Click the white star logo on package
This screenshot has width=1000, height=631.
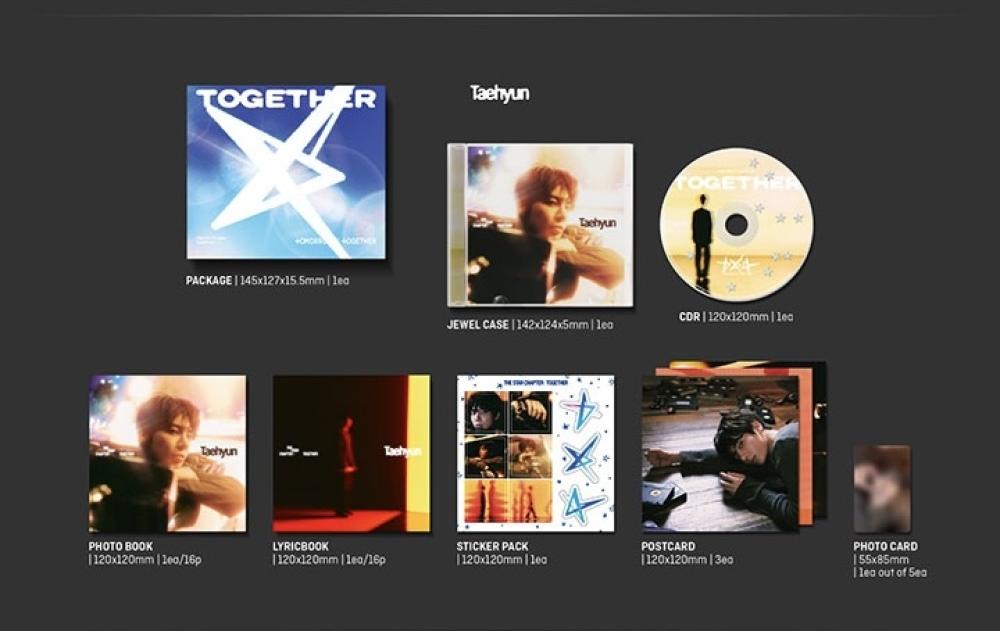click(281, 167)
